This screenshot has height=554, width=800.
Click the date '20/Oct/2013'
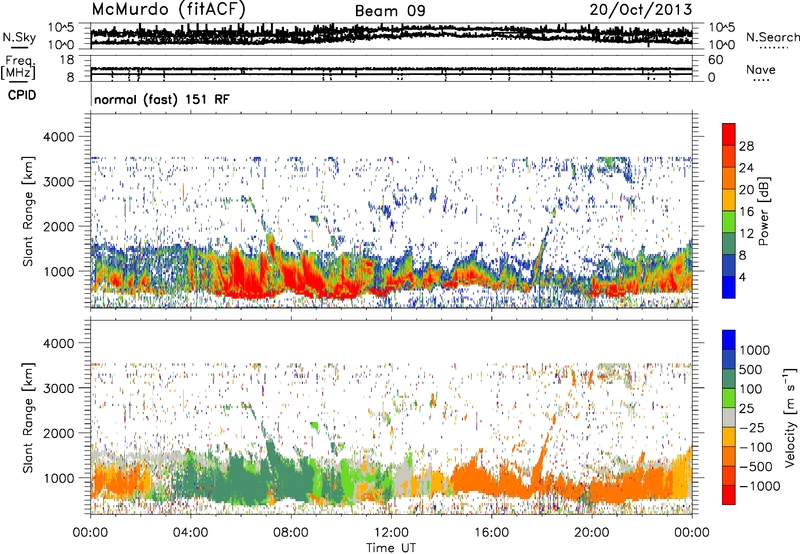pos(641,9)
